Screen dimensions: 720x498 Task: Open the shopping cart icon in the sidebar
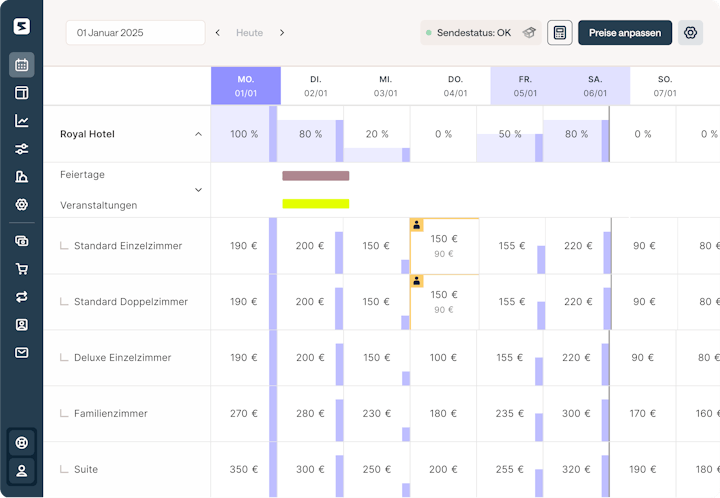tap(22, 269)
